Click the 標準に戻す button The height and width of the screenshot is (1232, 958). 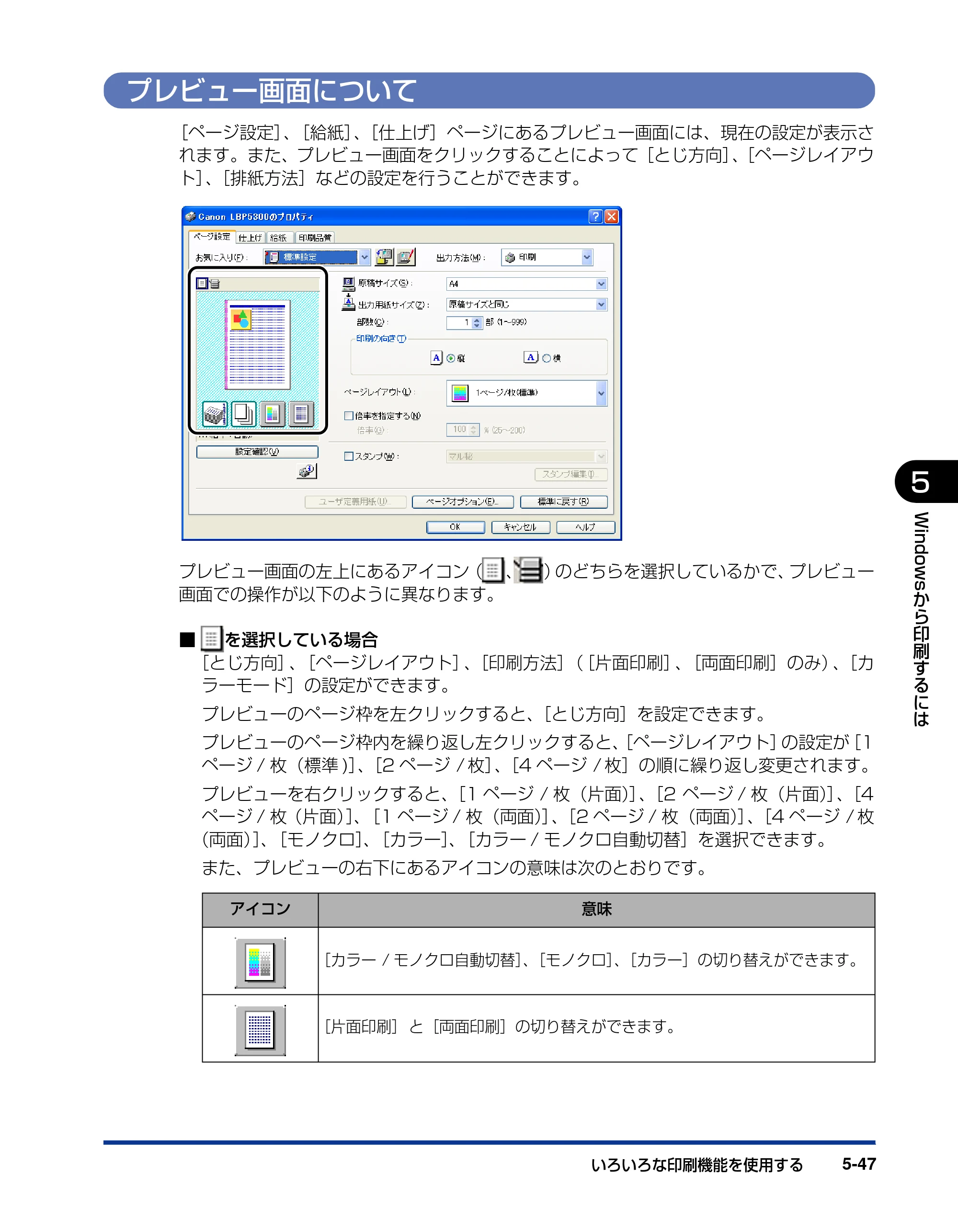564,502
